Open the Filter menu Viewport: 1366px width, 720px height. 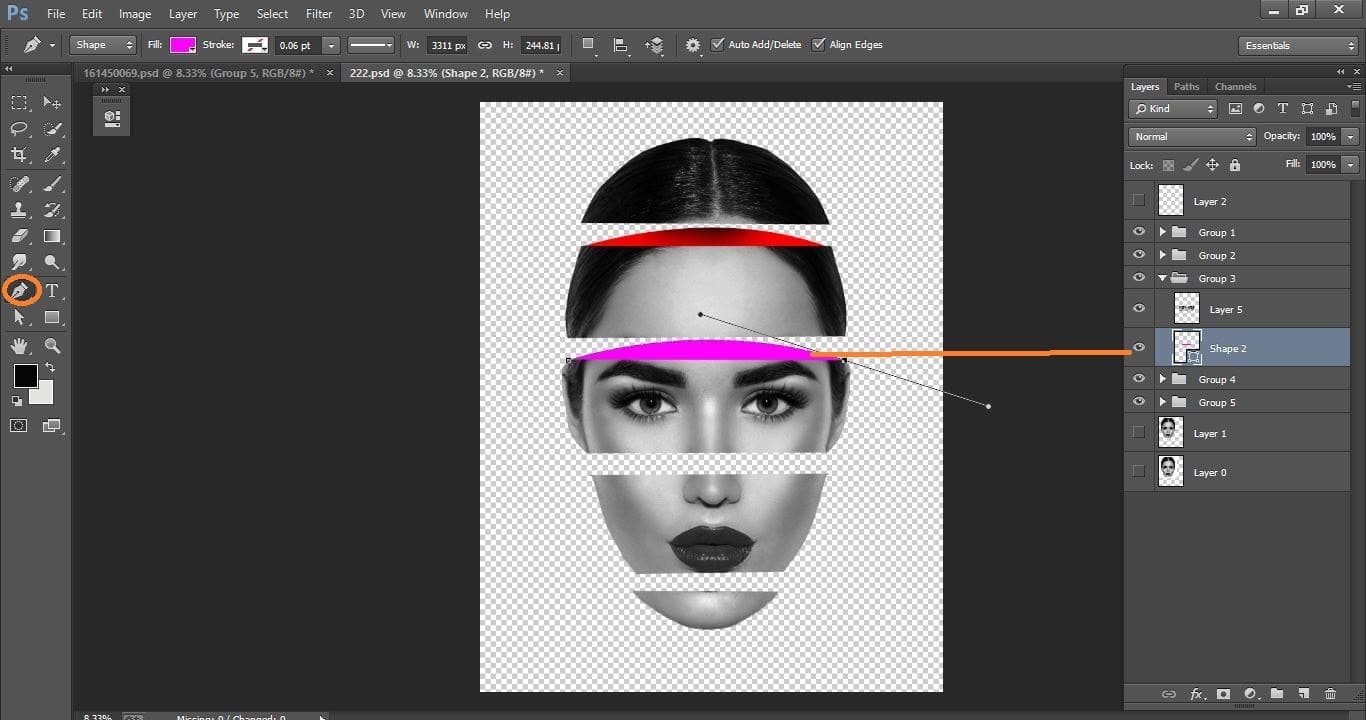318,13
